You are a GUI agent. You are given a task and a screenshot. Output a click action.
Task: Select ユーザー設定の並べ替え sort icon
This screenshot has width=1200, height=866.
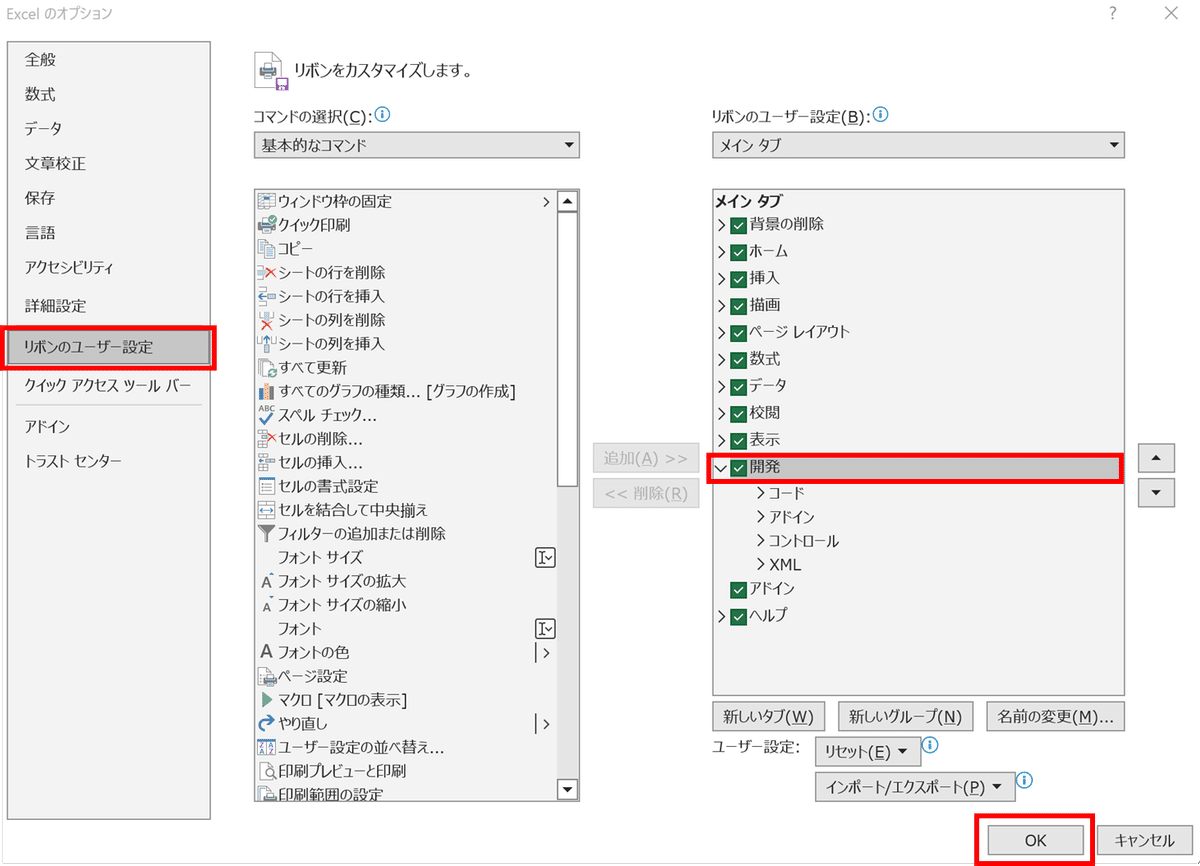(266, 747)
